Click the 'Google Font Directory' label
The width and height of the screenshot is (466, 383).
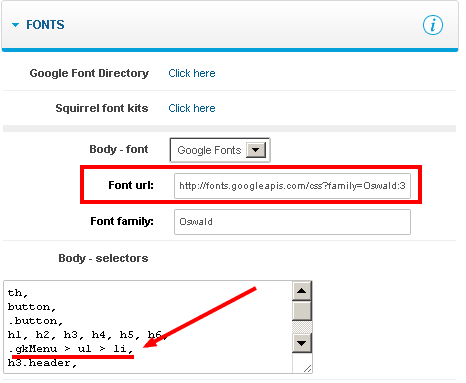tap(89, 73)
